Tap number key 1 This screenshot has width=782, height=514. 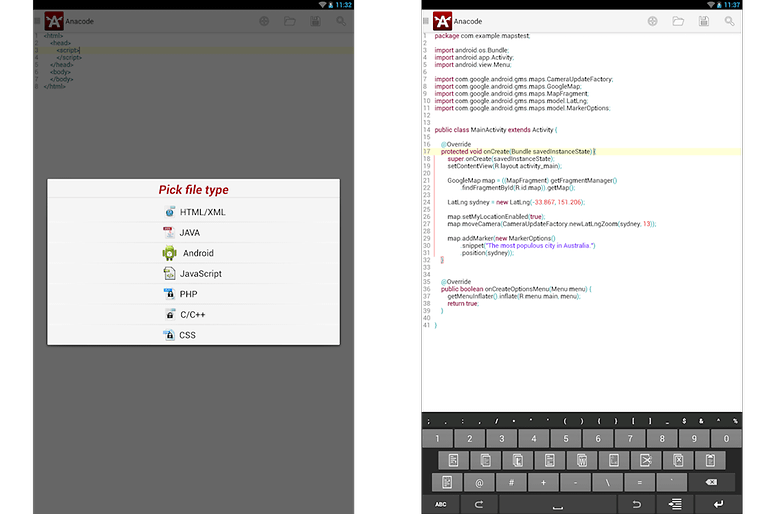[437, 439]
